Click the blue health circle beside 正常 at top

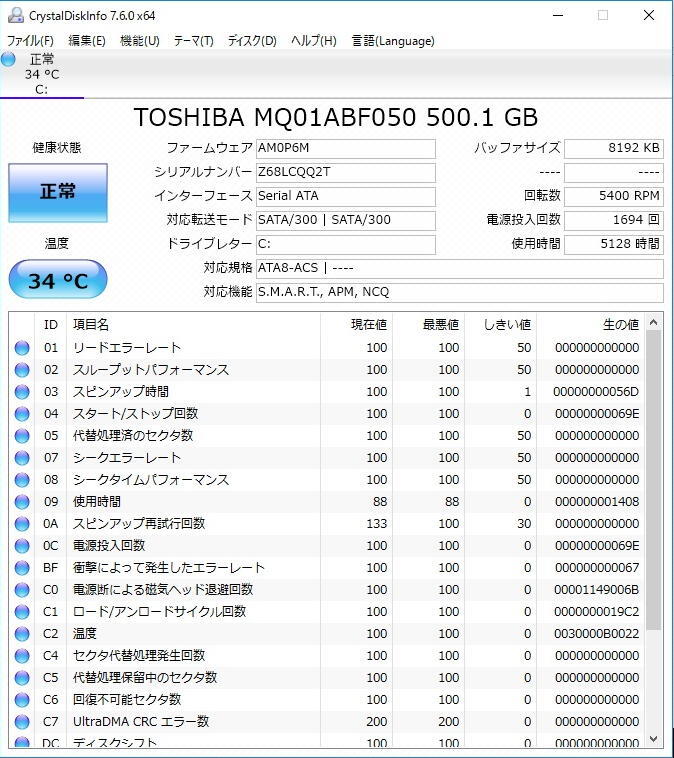pyautogui.click(x=8, y=59)
